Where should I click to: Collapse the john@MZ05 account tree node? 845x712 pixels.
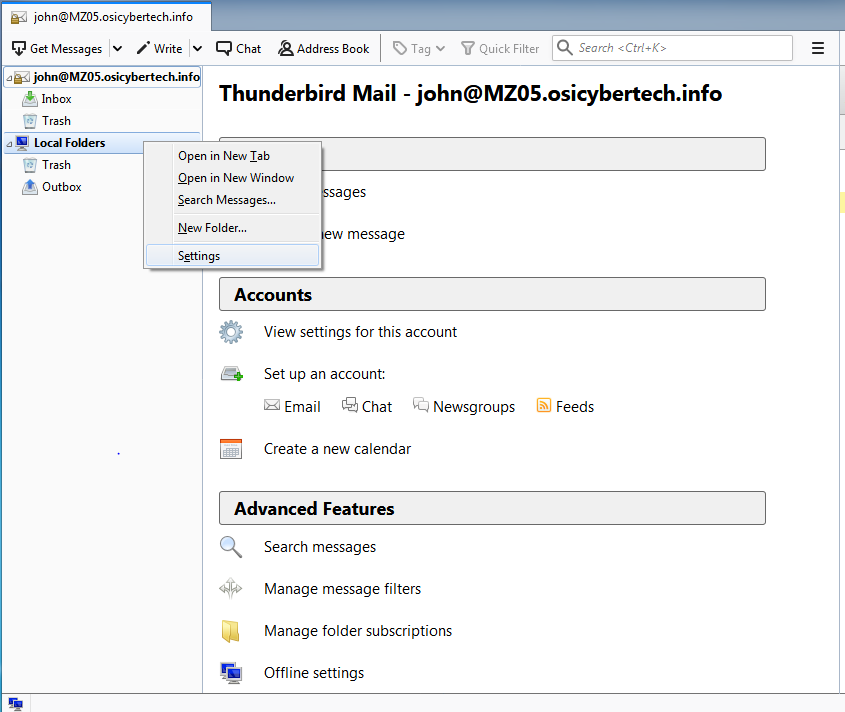[9, 78]
